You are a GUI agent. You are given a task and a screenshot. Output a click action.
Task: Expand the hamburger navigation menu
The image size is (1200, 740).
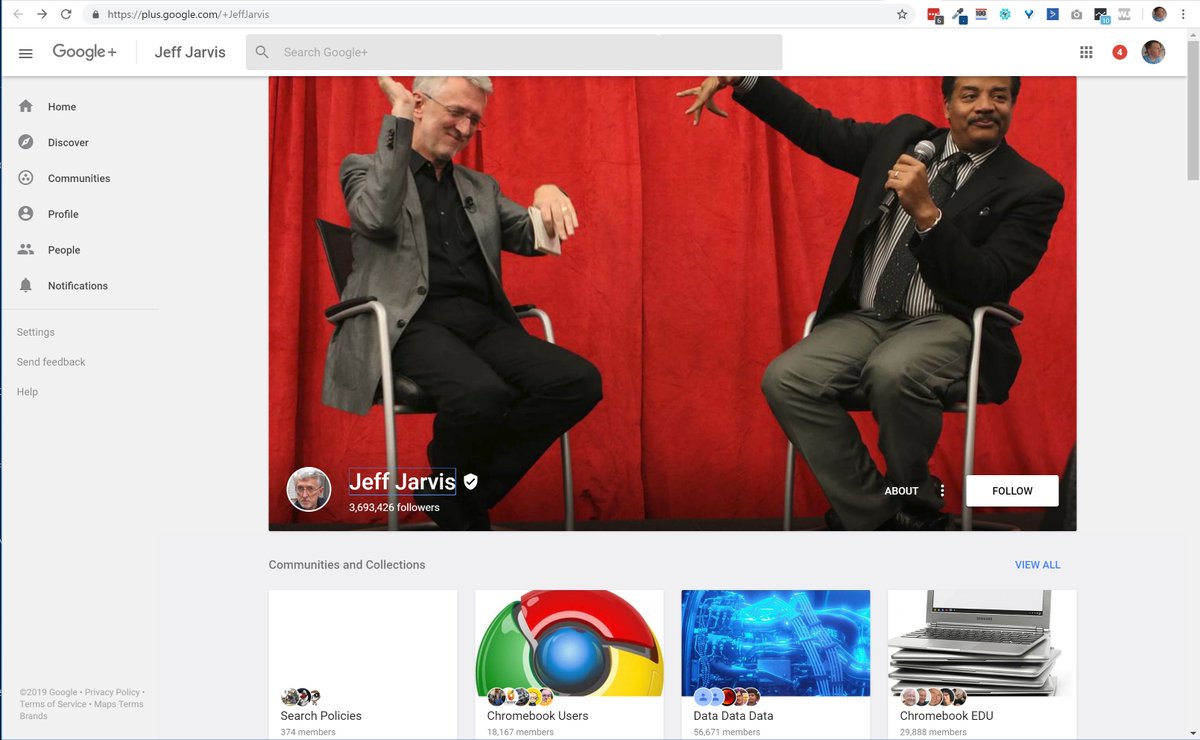point(26,52)
